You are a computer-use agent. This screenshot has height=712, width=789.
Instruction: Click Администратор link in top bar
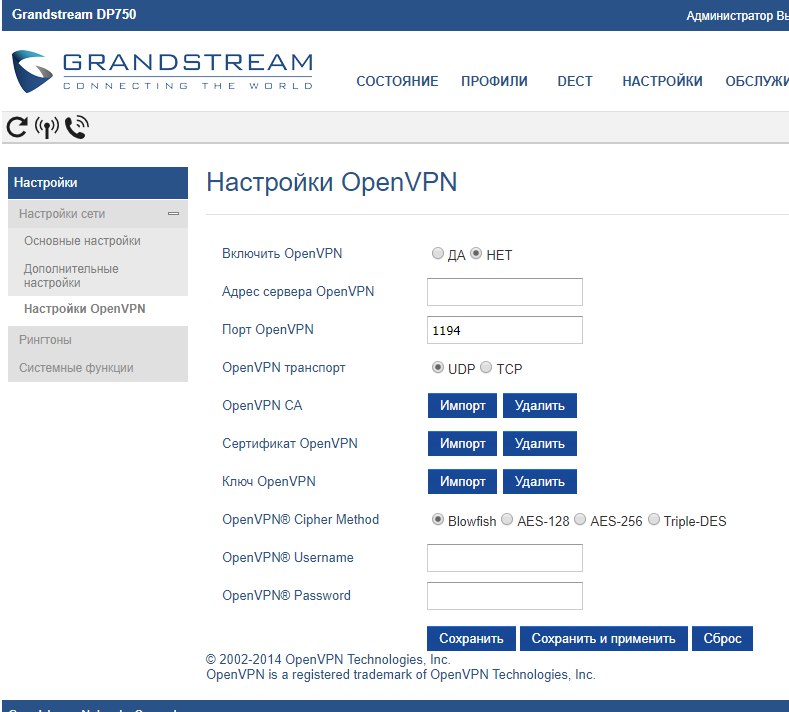coord(730,16)
